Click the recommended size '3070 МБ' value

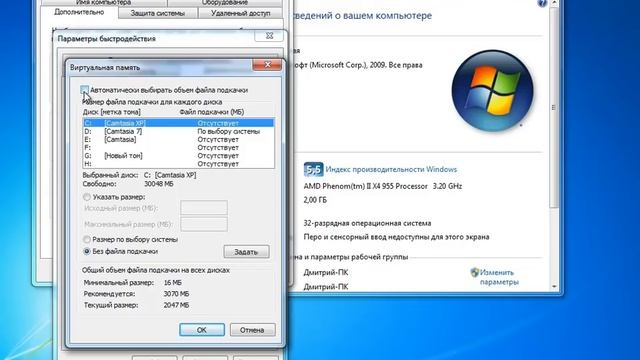pos(176,294)
